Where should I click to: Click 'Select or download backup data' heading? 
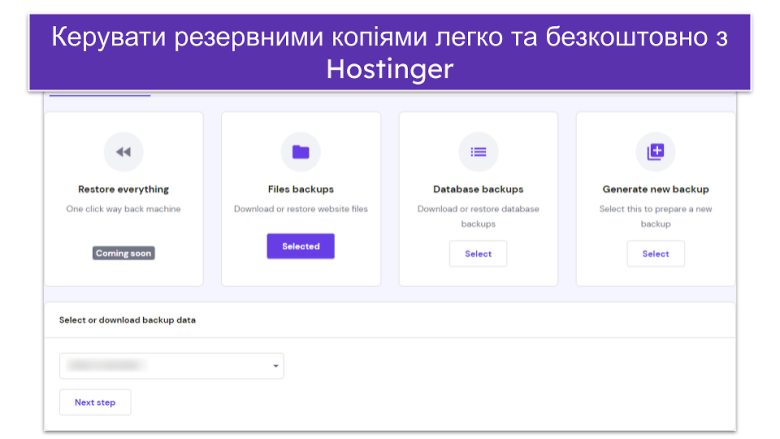click(x=127, y=320)
